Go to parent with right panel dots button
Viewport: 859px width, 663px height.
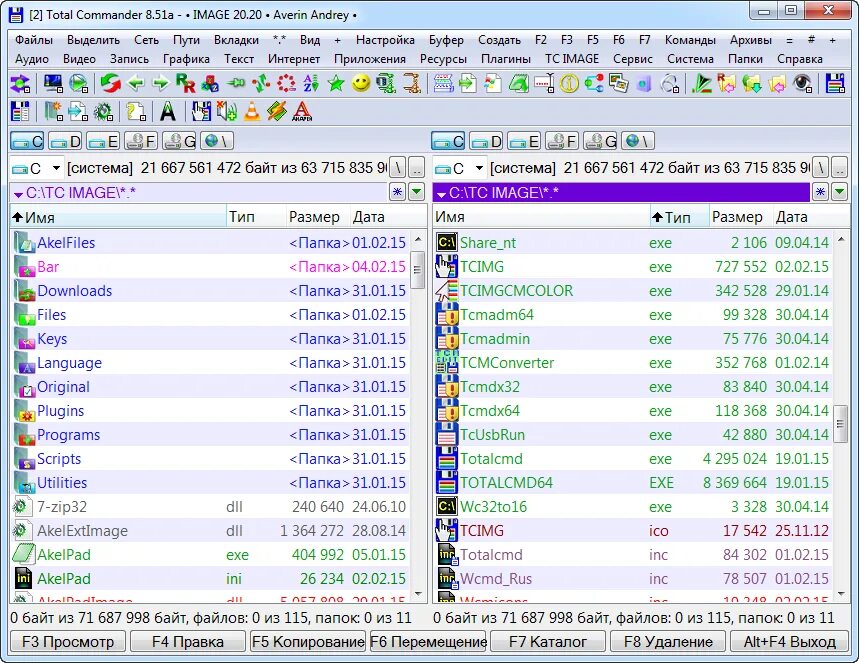coord(840,168)
